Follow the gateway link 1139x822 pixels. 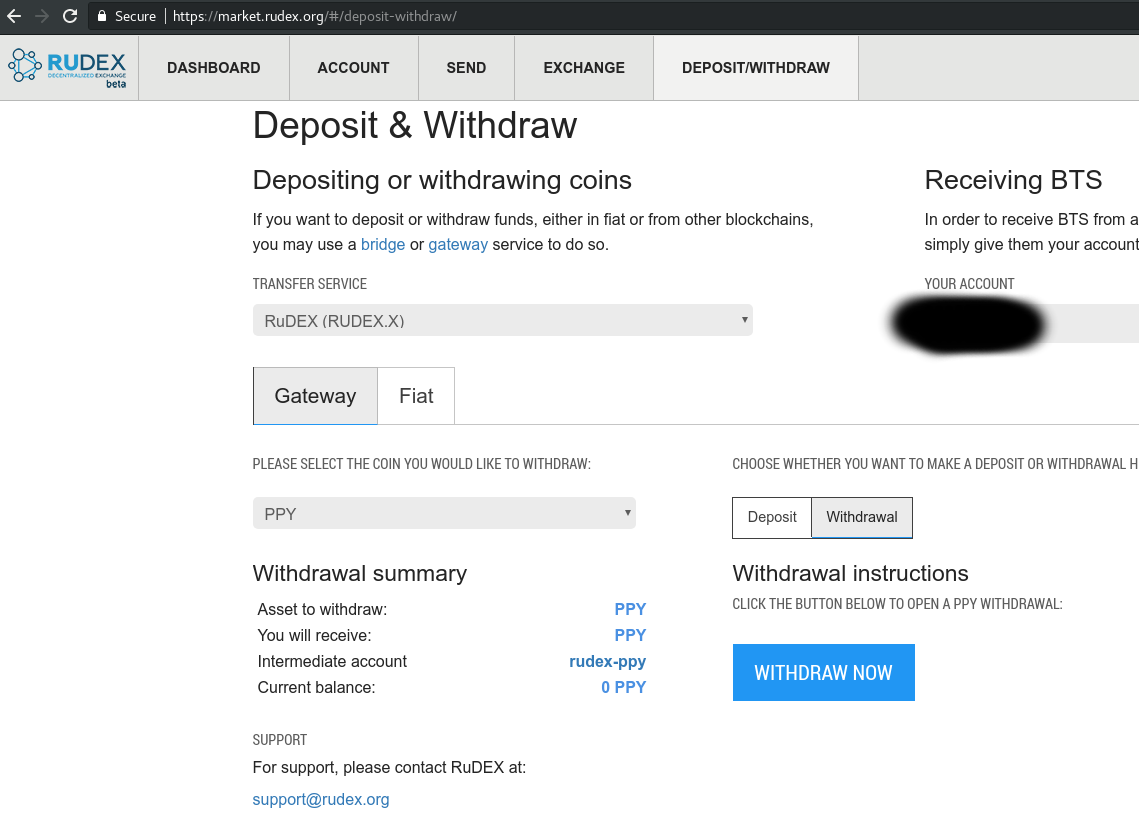pos(458,245)
